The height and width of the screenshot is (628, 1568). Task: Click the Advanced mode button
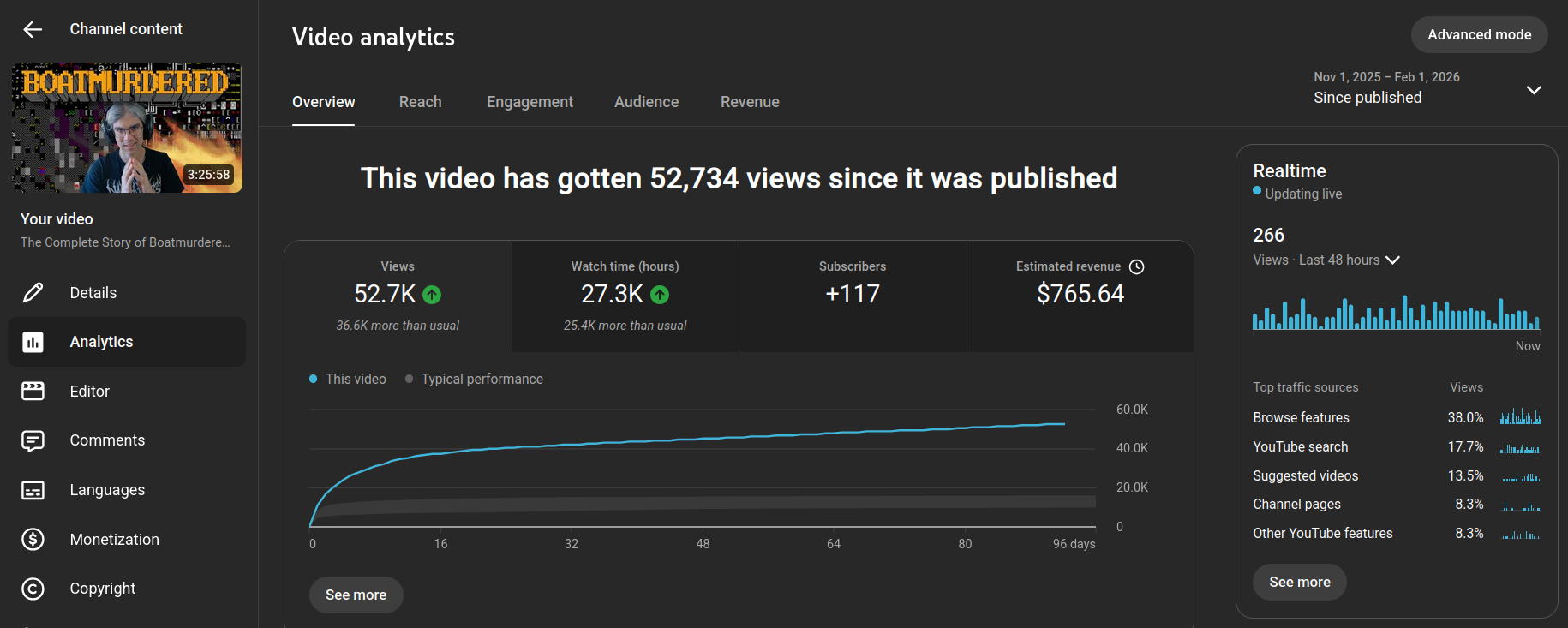point(1478,35)
